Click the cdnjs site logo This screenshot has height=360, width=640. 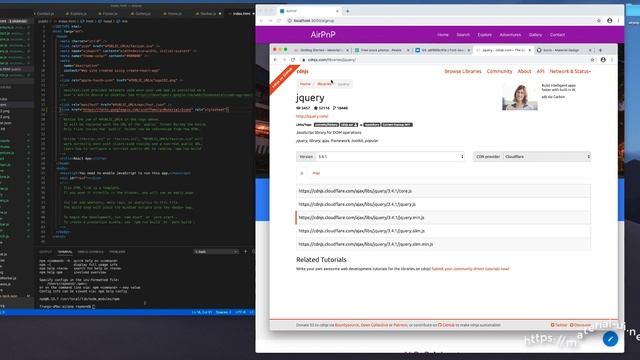coord(302,71)
